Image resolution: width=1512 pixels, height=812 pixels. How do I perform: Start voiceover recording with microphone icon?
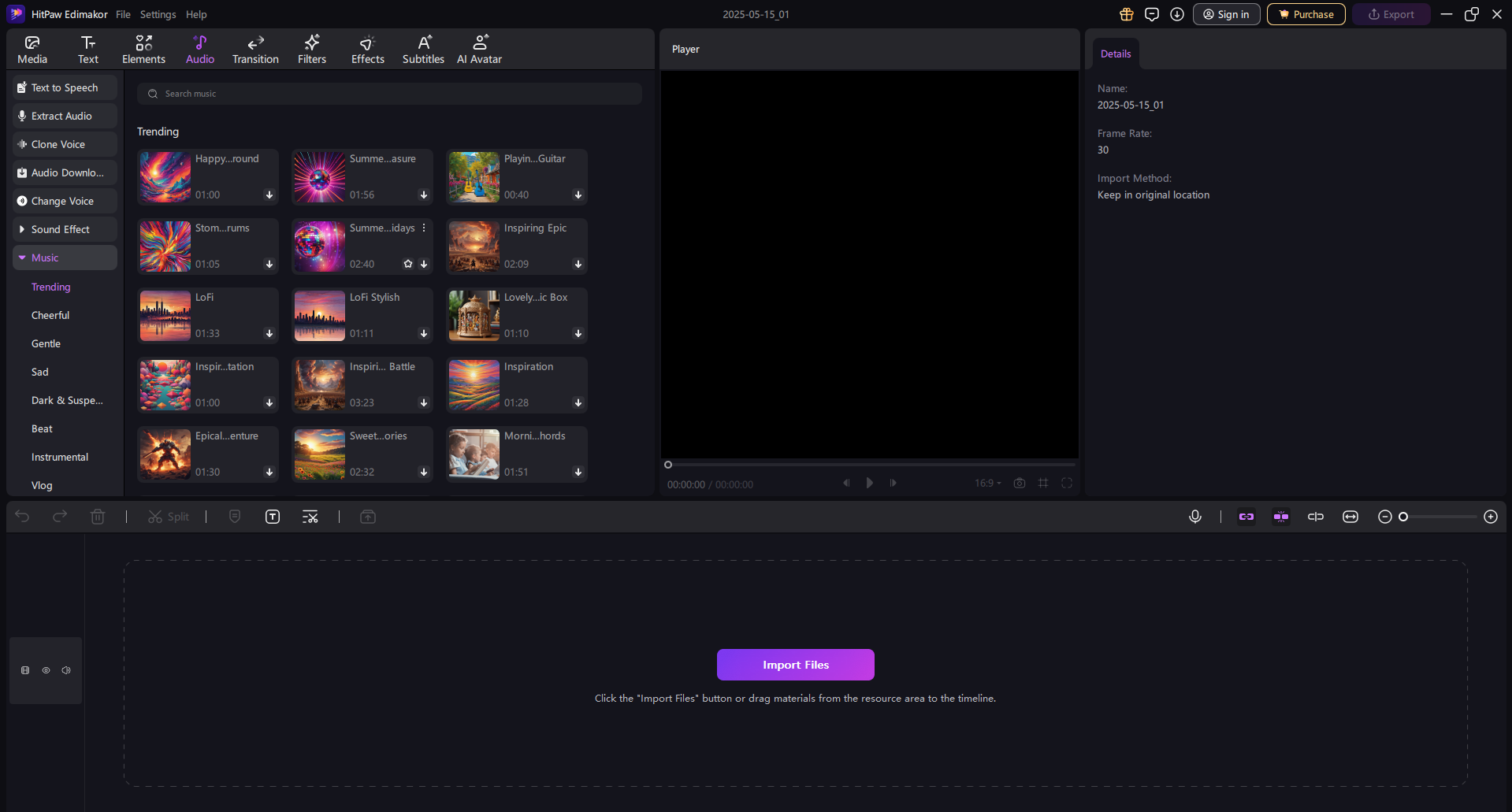tap(1195, 517)
